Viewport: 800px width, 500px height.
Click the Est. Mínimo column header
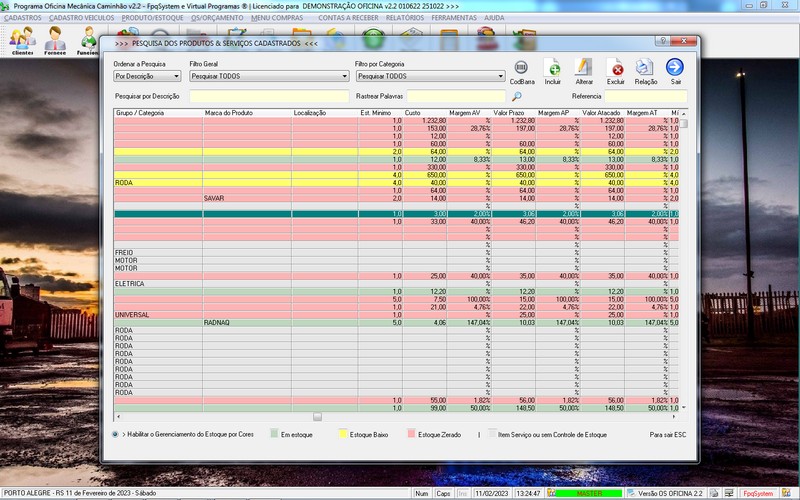click(381, 113)
